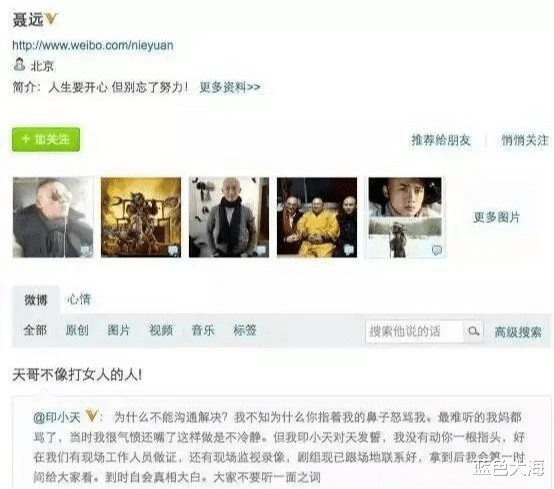Viewport: 554px width, 489px height.
Task: Switch to the 心情 tab
Action: click(x=79, y=299)
